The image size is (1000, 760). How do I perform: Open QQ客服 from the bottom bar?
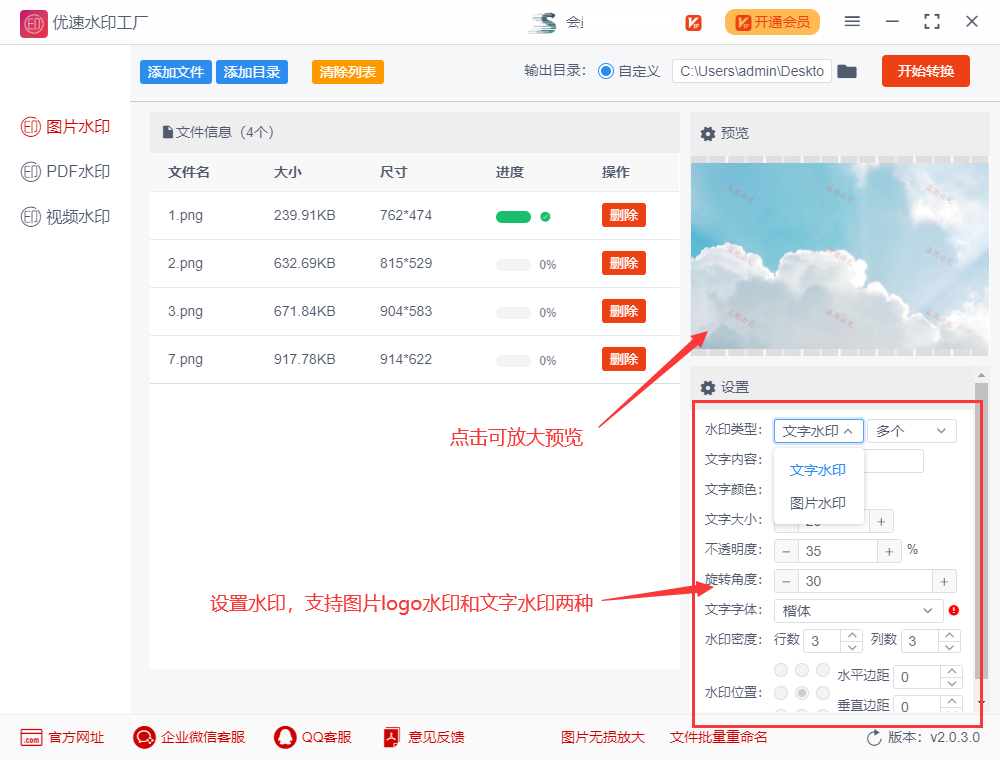pyautogui.click(x=283, y=737)
